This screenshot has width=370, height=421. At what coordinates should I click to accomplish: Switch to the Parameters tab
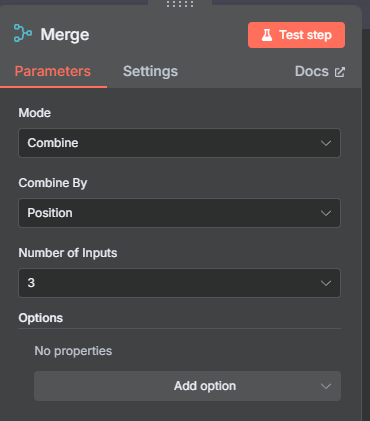coord(53,71)
